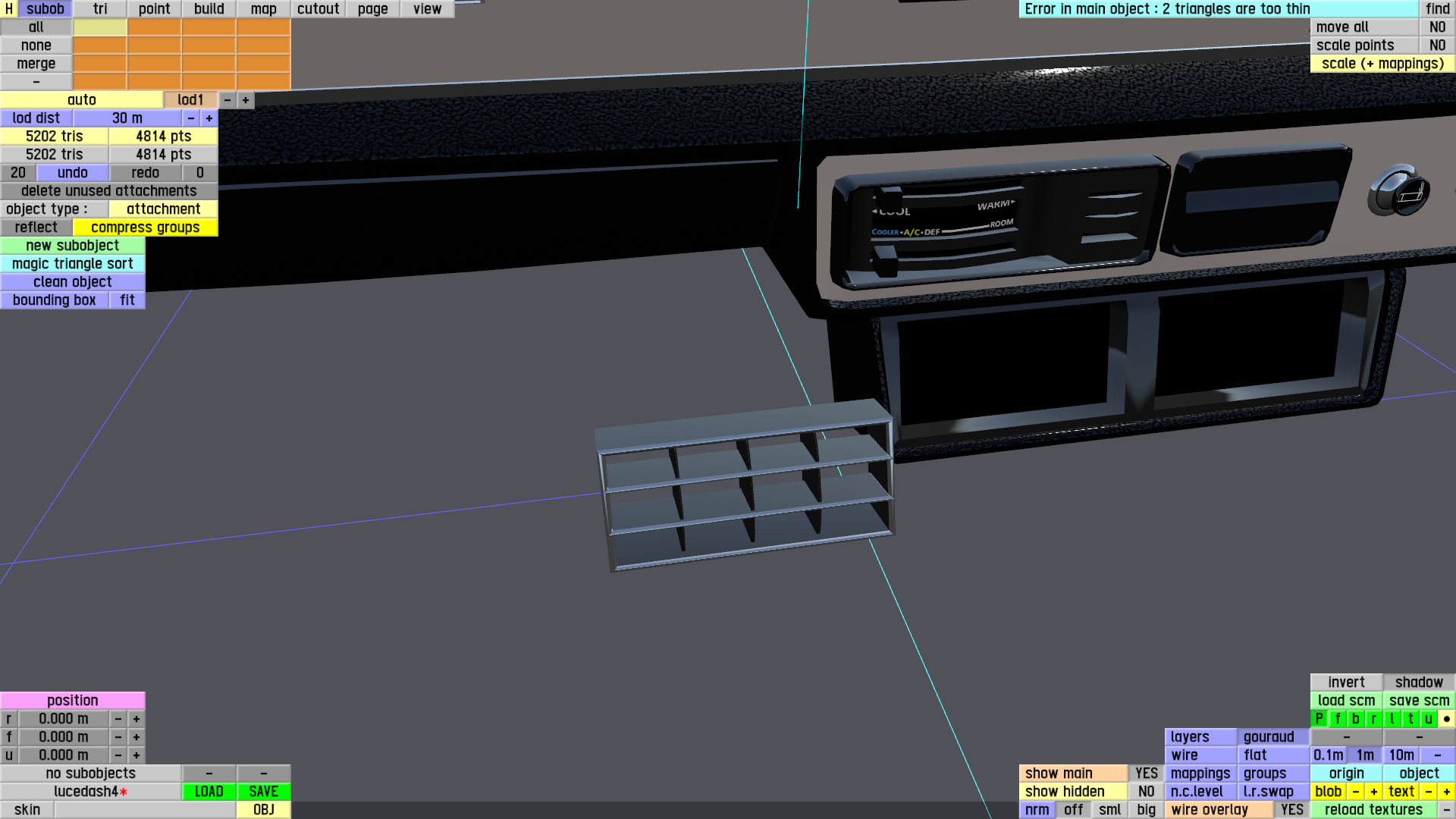The height and width of the screenshot is (819, 1456).
Task: Switch to top view with t button
Action: (x=1410, y=719)
